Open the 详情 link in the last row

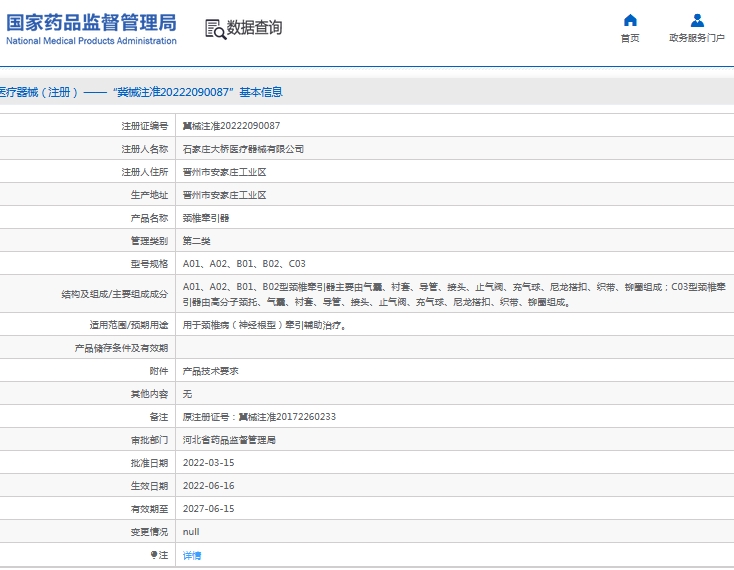coord(192,555)
